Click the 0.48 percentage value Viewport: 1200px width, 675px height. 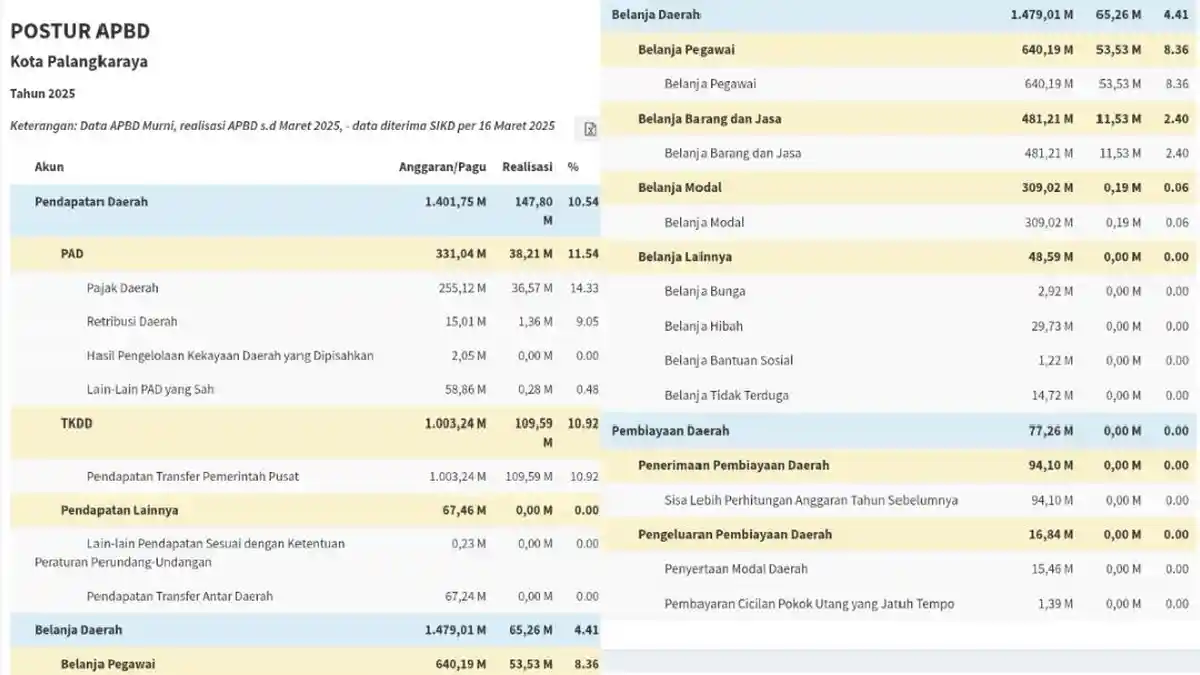coord(587,389)
